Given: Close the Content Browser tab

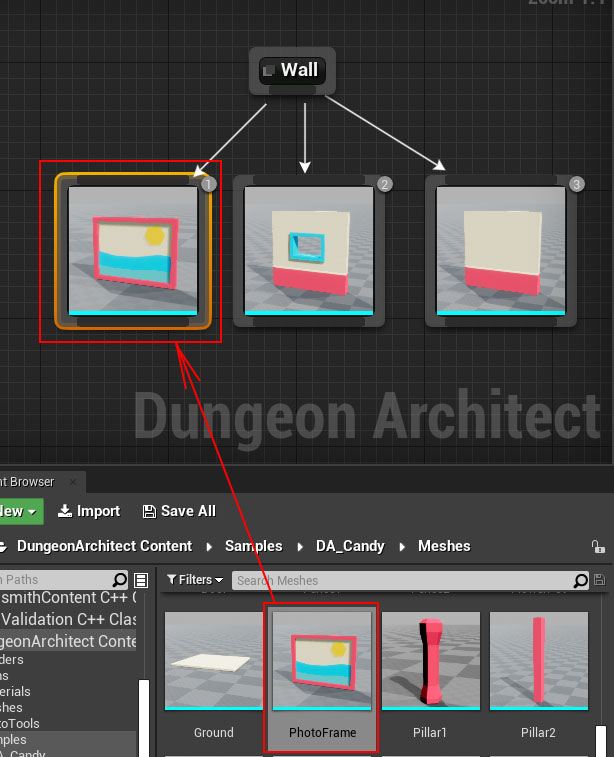Looking at the screenshot, I should coord(73,482).
